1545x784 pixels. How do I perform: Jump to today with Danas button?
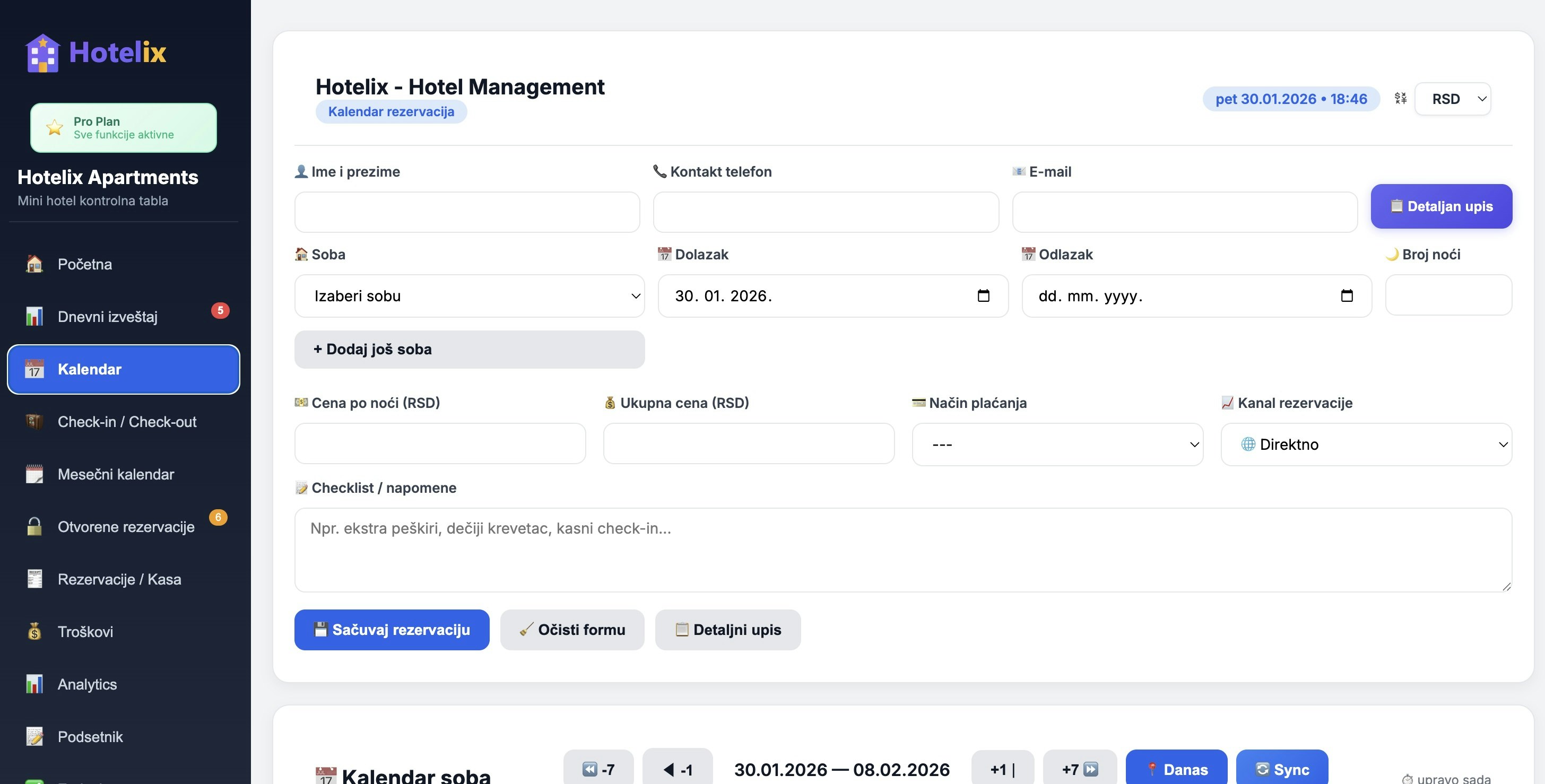tap(1176, 769)
